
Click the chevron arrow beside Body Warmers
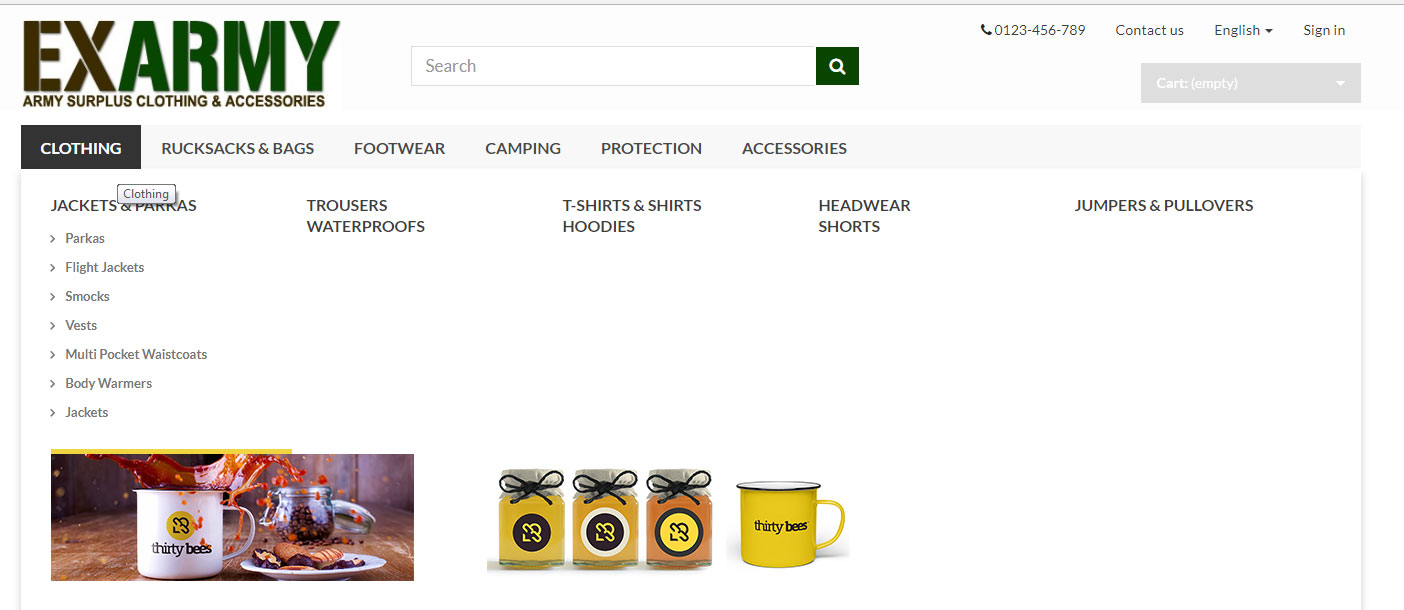53,384
